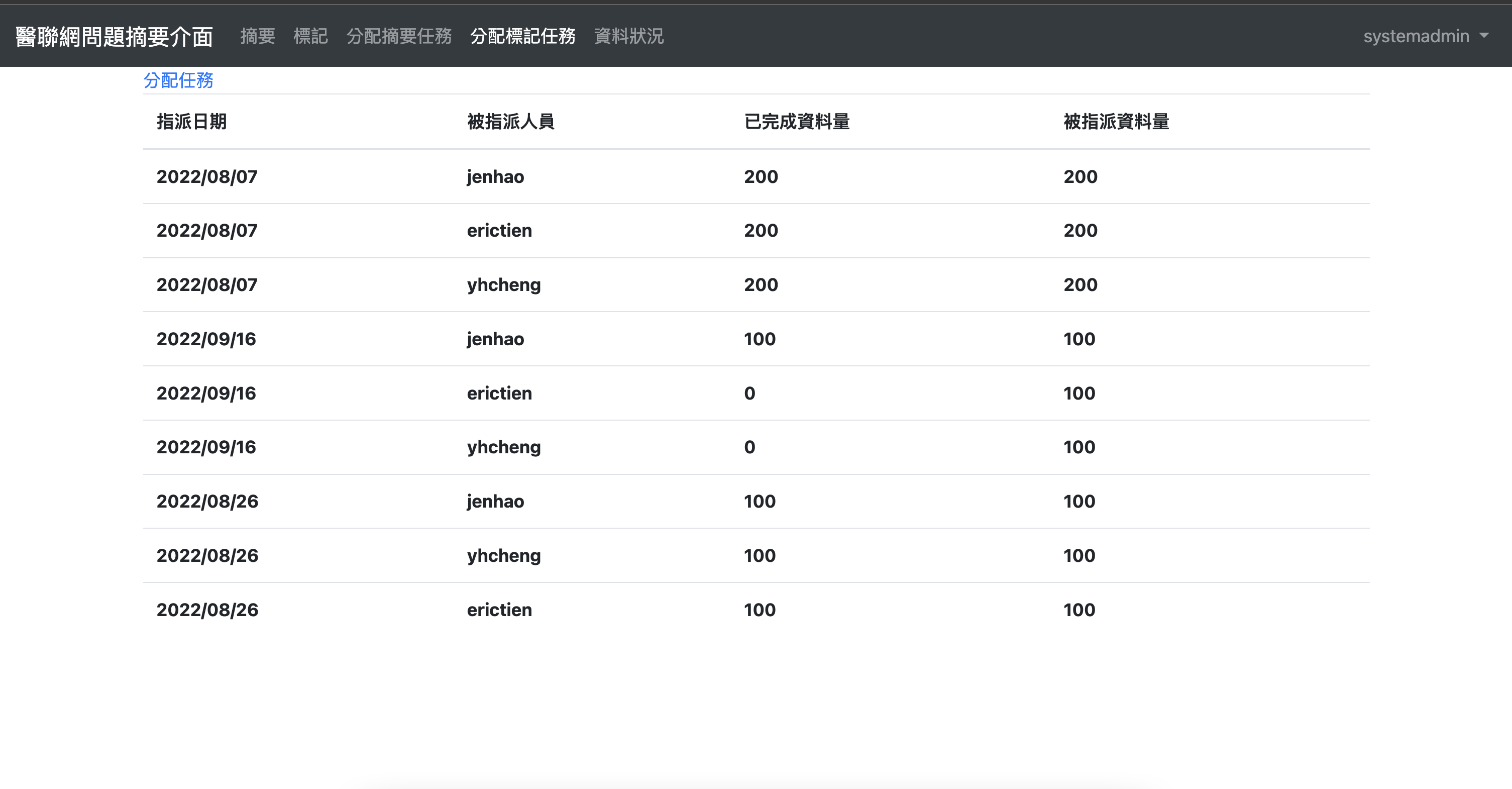Click the date in yhcheng 2022/08/26 row
The image size is (1512, 789).
(x=207, y=555)
